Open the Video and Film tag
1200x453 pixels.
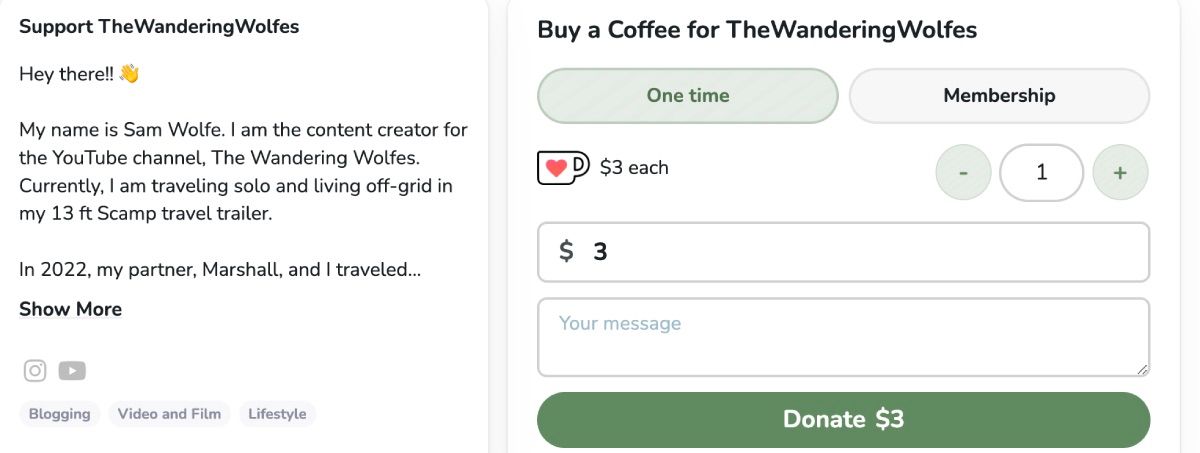click(x=169, y=414)
